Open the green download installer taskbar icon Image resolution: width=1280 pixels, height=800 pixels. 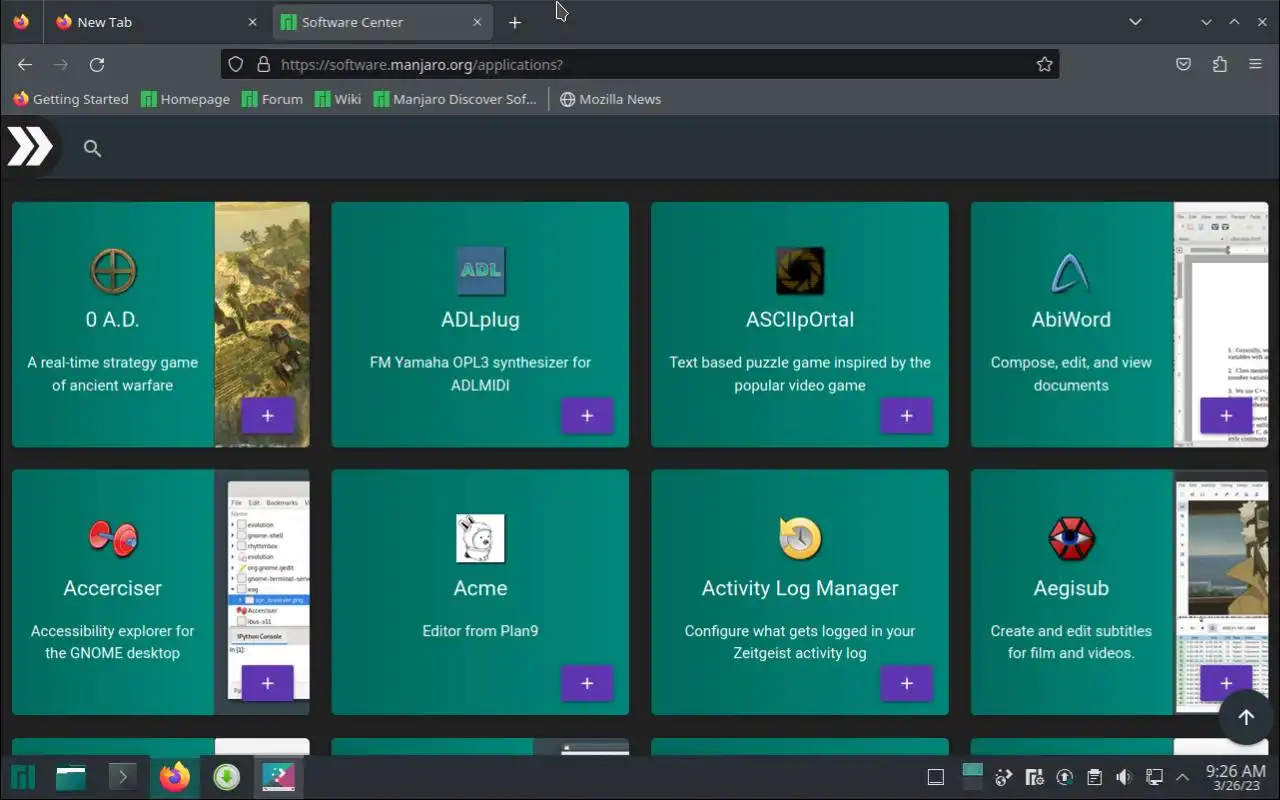(x=227, y=777)
